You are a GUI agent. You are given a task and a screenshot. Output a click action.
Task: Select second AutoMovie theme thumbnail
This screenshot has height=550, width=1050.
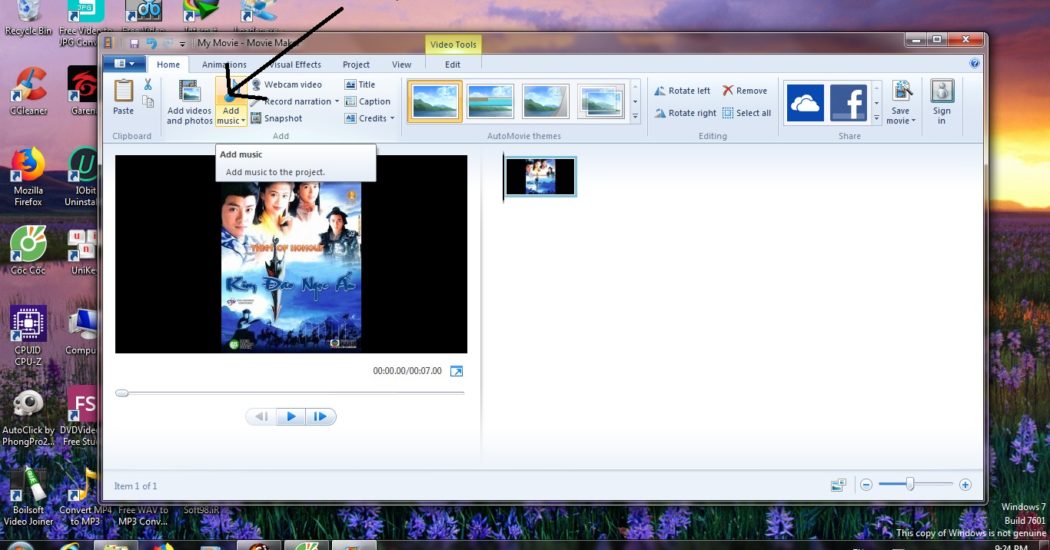click(490, 102)
